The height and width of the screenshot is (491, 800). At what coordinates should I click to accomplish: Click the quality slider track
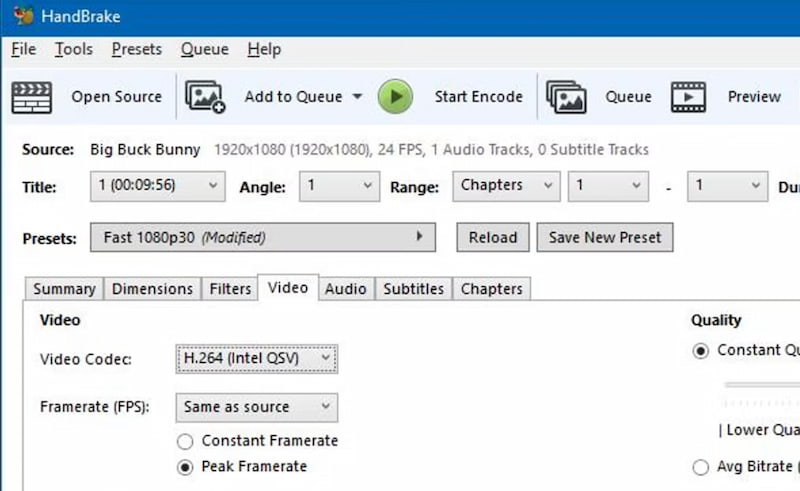(x=762, y=384)
